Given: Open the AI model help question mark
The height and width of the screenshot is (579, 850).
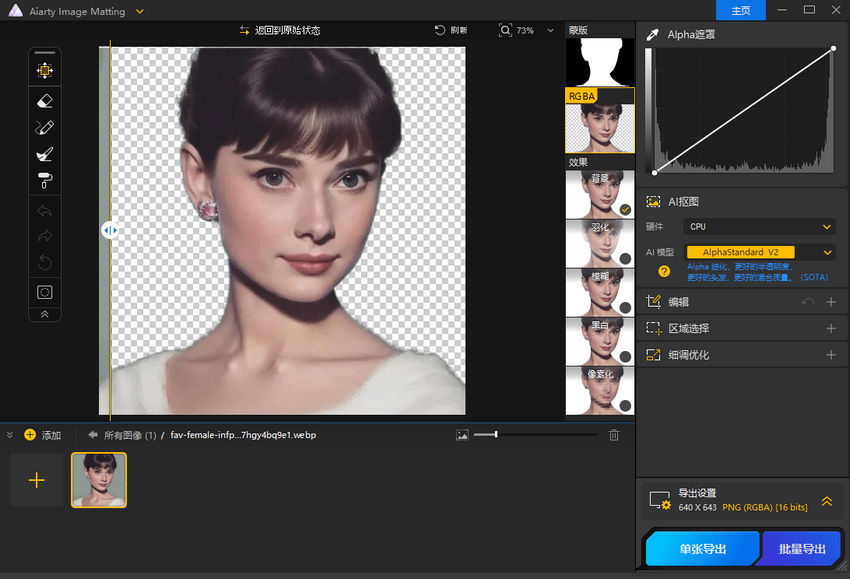Looking at the screenshot, I should (664, 271).
